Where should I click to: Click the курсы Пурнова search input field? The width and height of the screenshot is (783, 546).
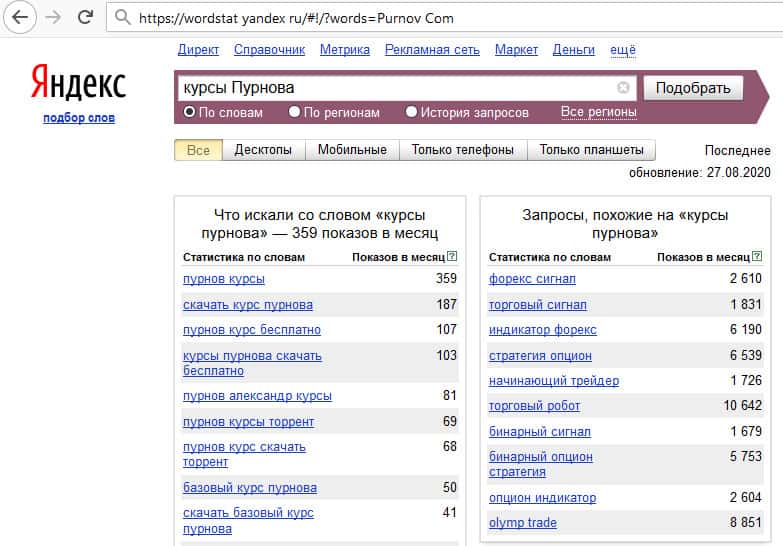pyautogui.click(x=395, y=88)
